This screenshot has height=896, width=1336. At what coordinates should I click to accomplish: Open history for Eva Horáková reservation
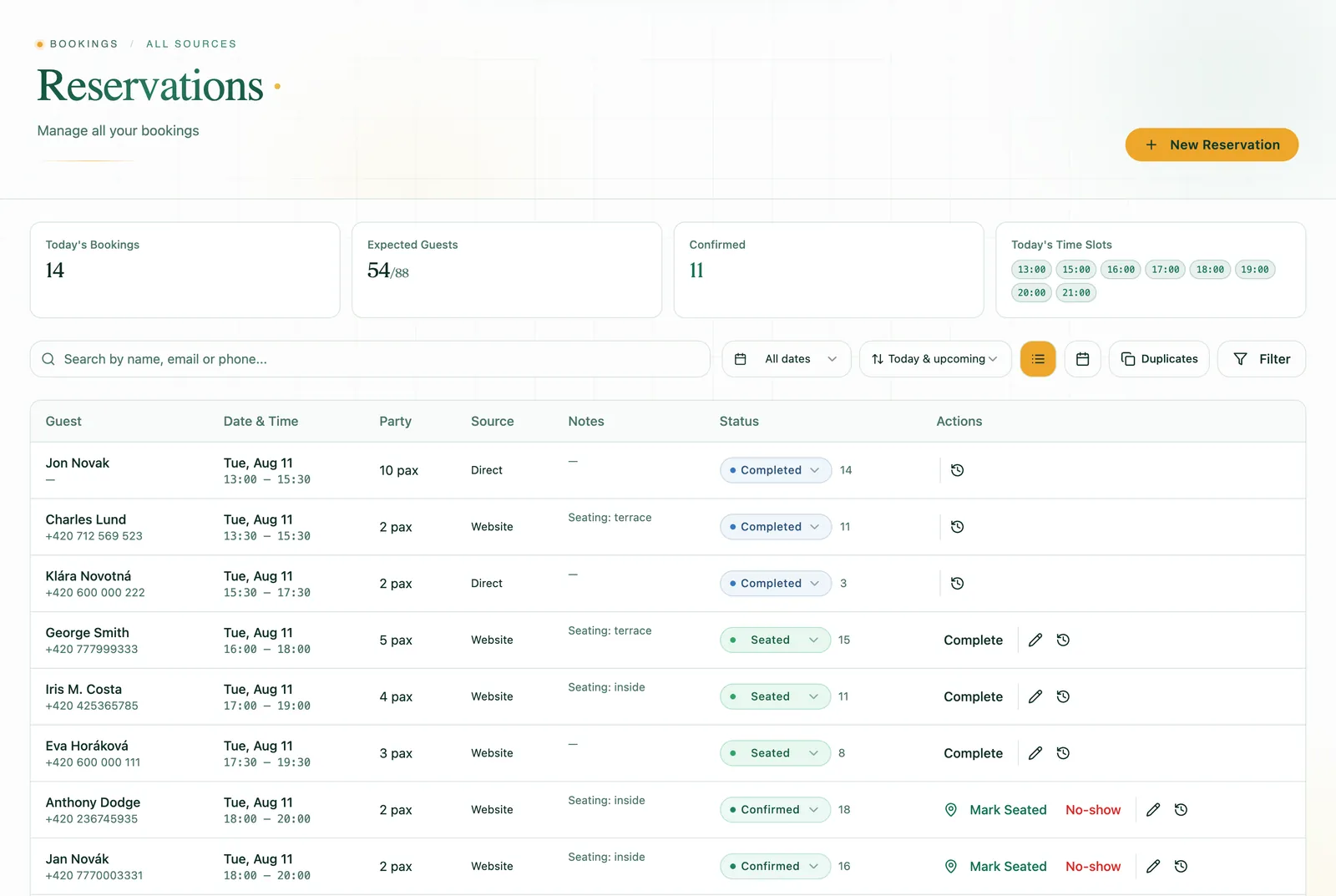point(1063,753)
